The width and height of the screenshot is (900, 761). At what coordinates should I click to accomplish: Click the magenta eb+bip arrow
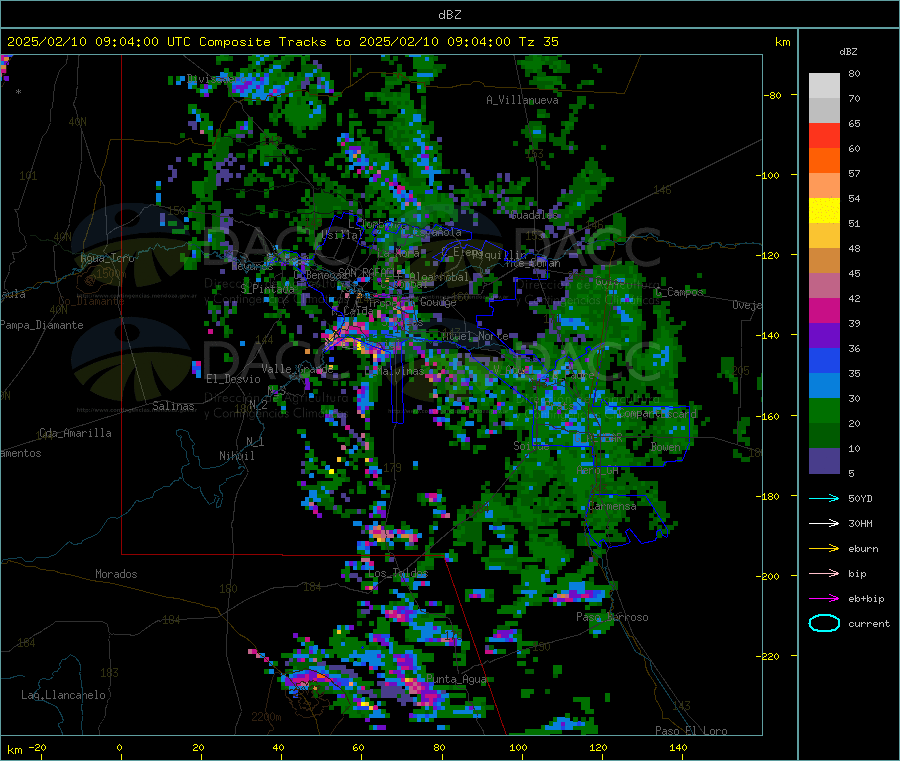pos(824,599)
